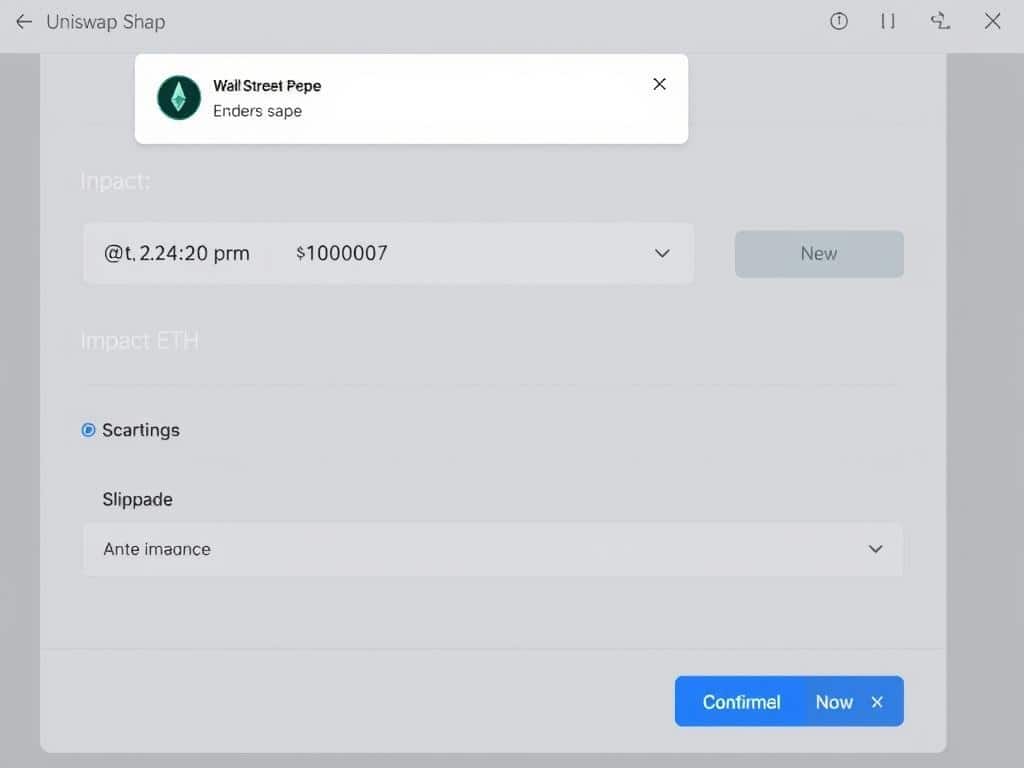Select the Impact ETH section header
This screenshot has width=1024, height=768.
140,340
